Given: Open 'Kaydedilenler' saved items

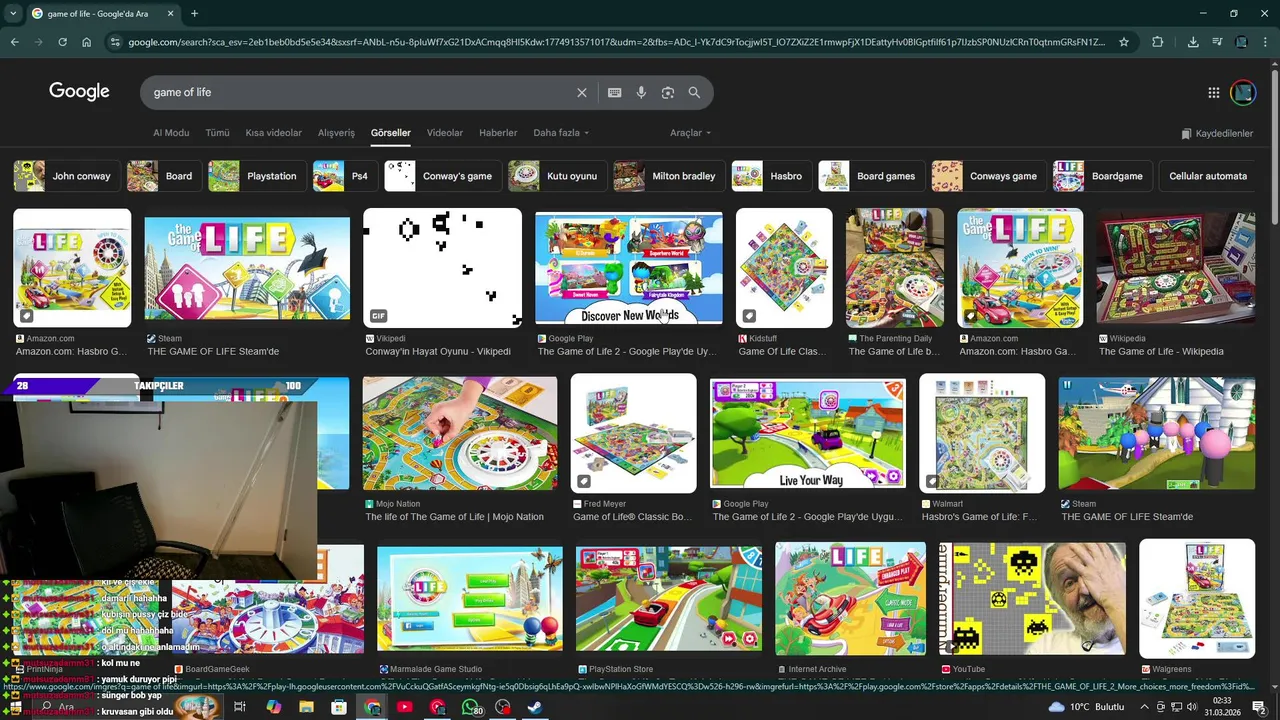Looking at the screenshot, I should tap(1217, 134).
